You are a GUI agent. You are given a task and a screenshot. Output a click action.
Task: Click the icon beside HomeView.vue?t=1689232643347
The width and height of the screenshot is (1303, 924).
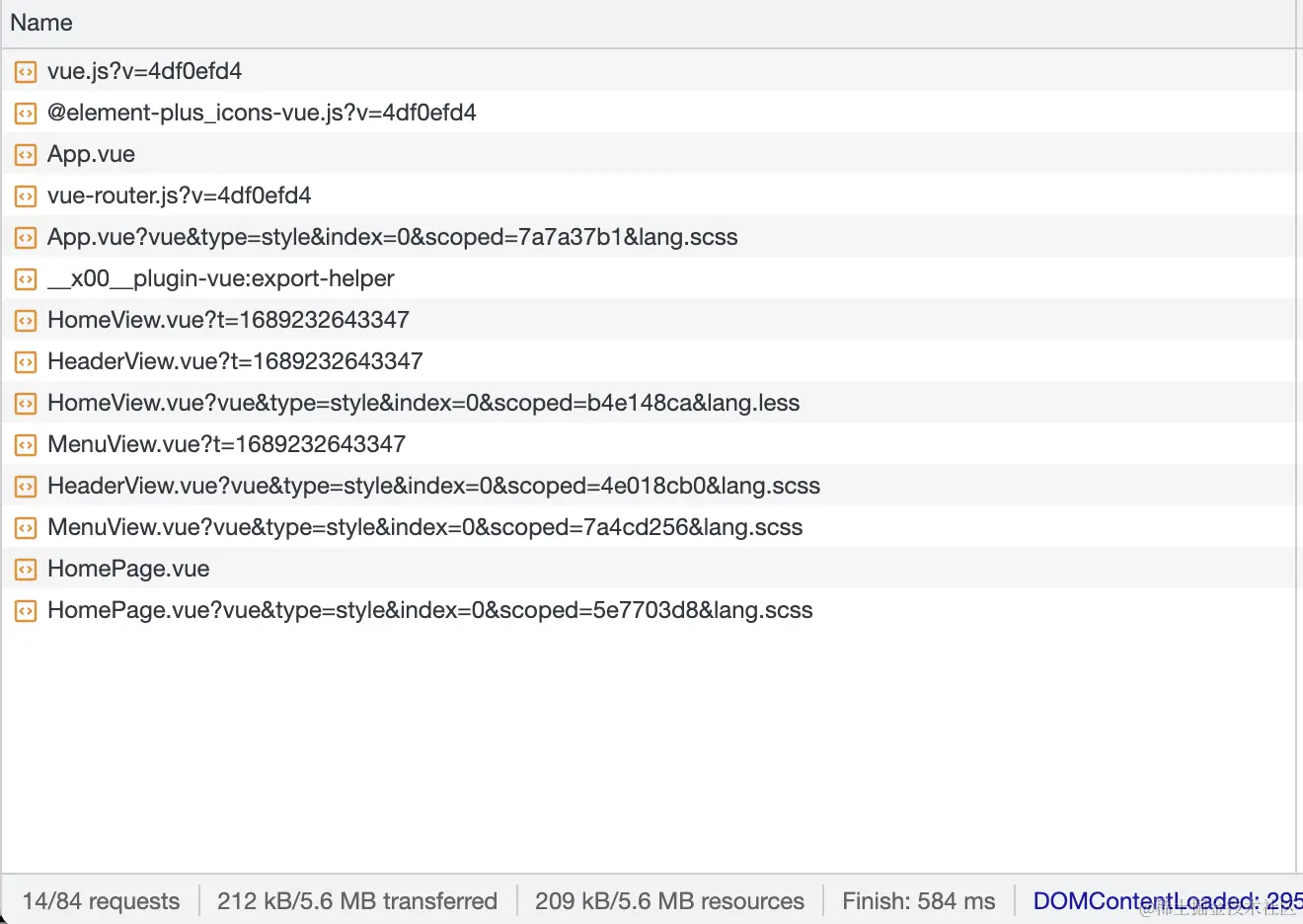pyautogui.click(x=26, y=320)
